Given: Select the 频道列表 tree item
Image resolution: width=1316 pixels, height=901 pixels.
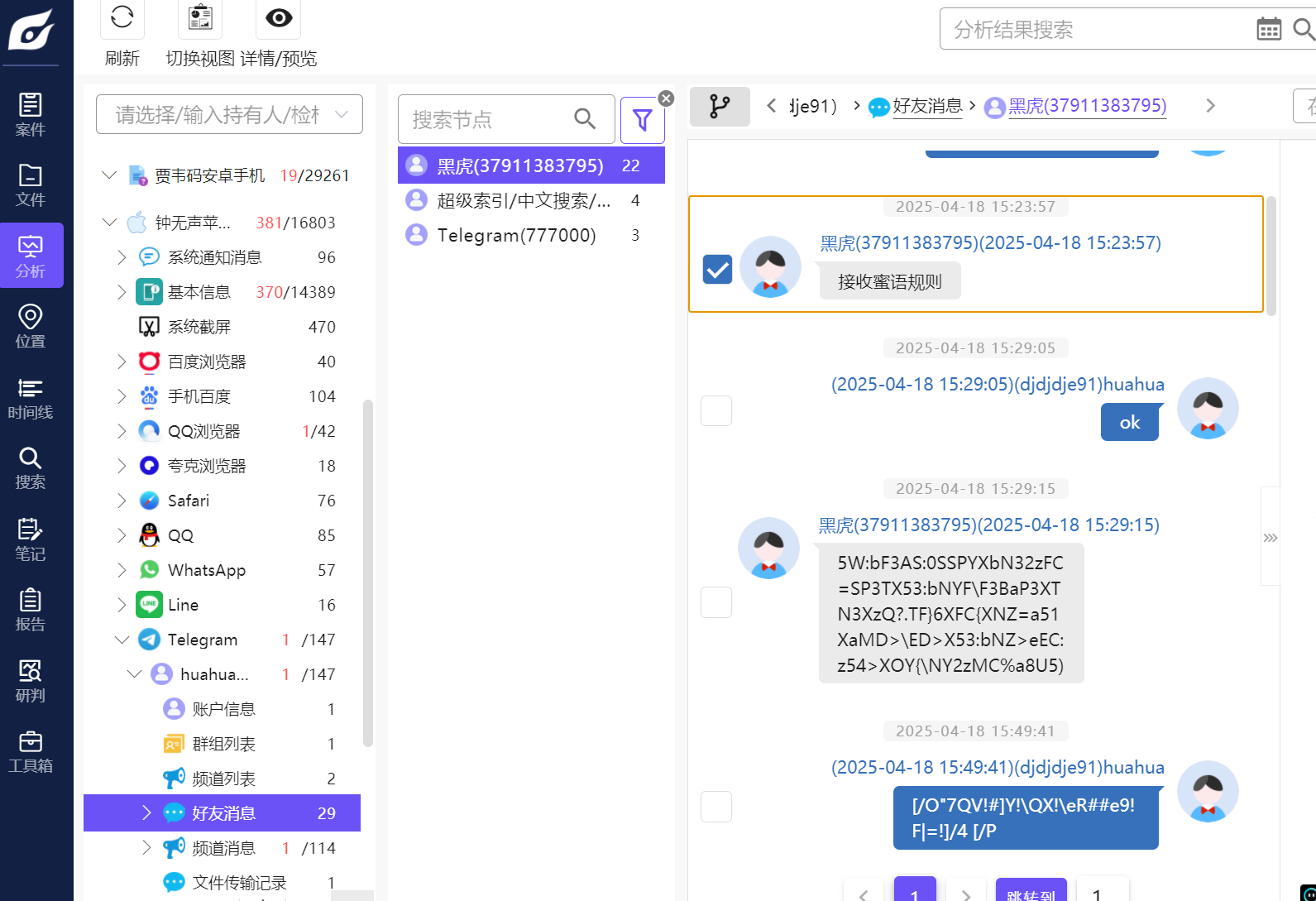Looking at the screenshot, I should (223, 779).
